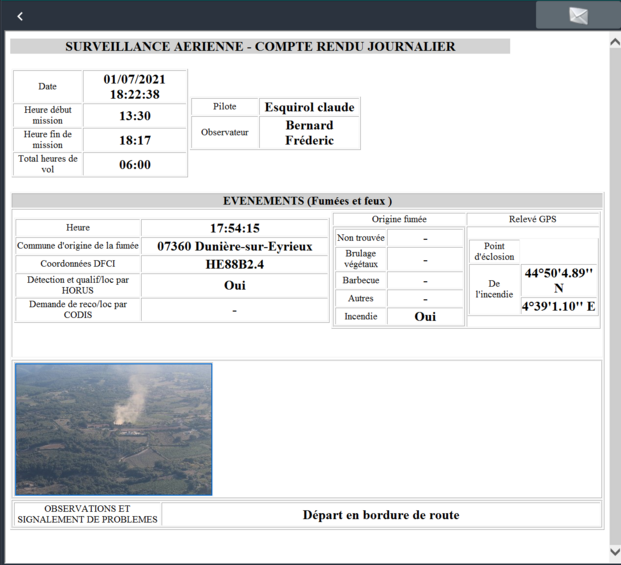Toggle the Incendie Oui value
Screen dimensions: 621x565
tap(426, 316)
